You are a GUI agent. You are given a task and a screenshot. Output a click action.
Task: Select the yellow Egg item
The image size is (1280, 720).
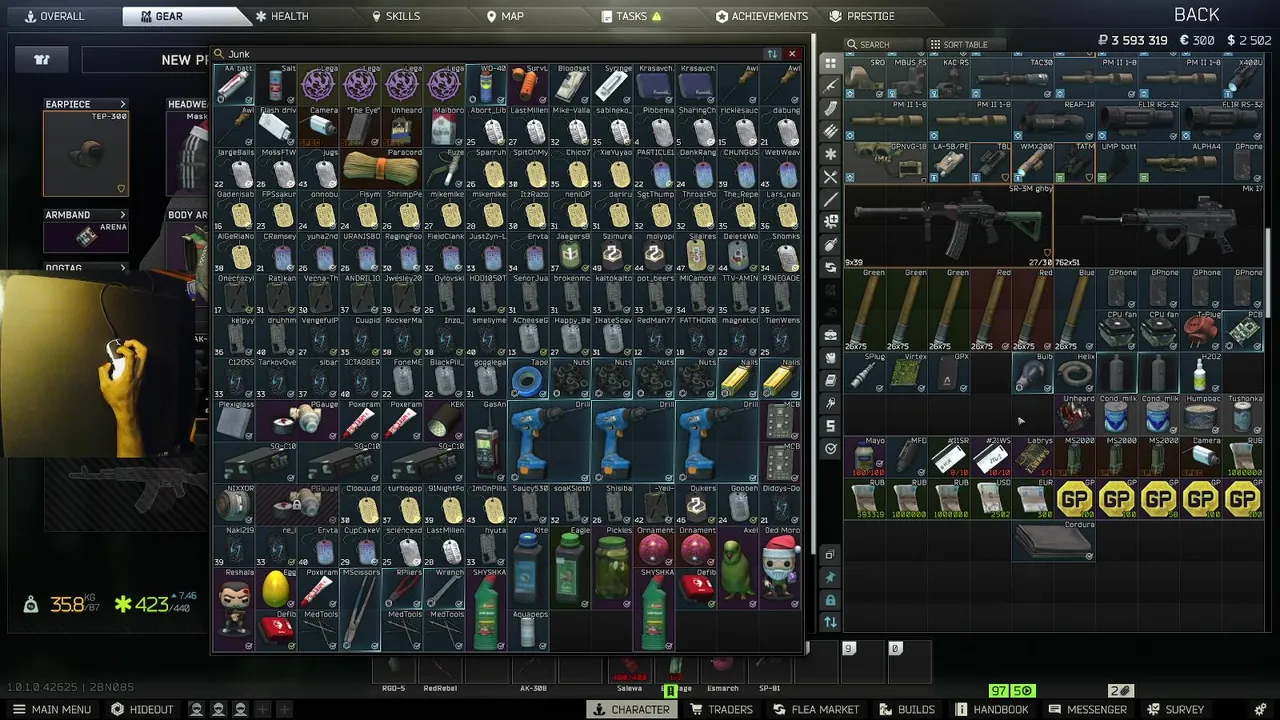pyautogui.click(x=276, y=589)
